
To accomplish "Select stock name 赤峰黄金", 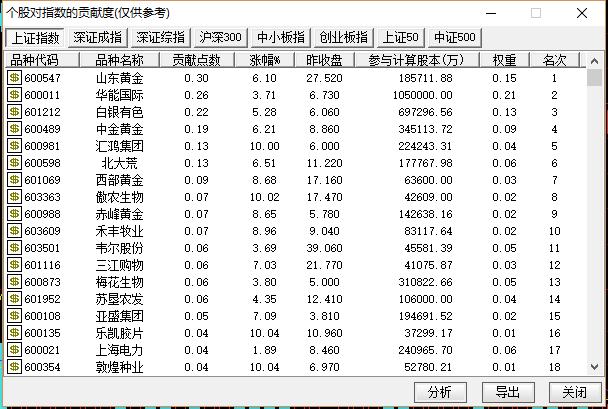I will click(119, 214).
